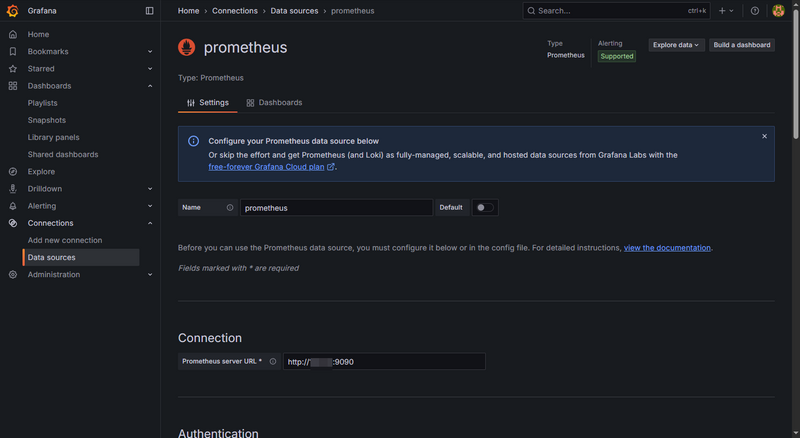Collapse the Connections section chevron
The height and width of the screenshot is (438, 800).
coord(150,223)
